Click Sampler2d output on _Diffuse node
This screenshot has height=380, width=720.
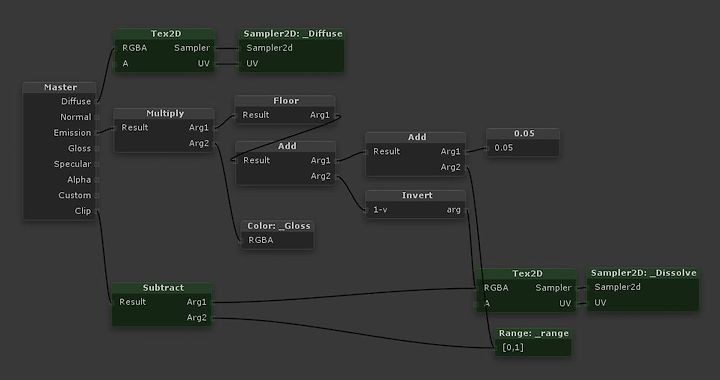click(269, 48)
